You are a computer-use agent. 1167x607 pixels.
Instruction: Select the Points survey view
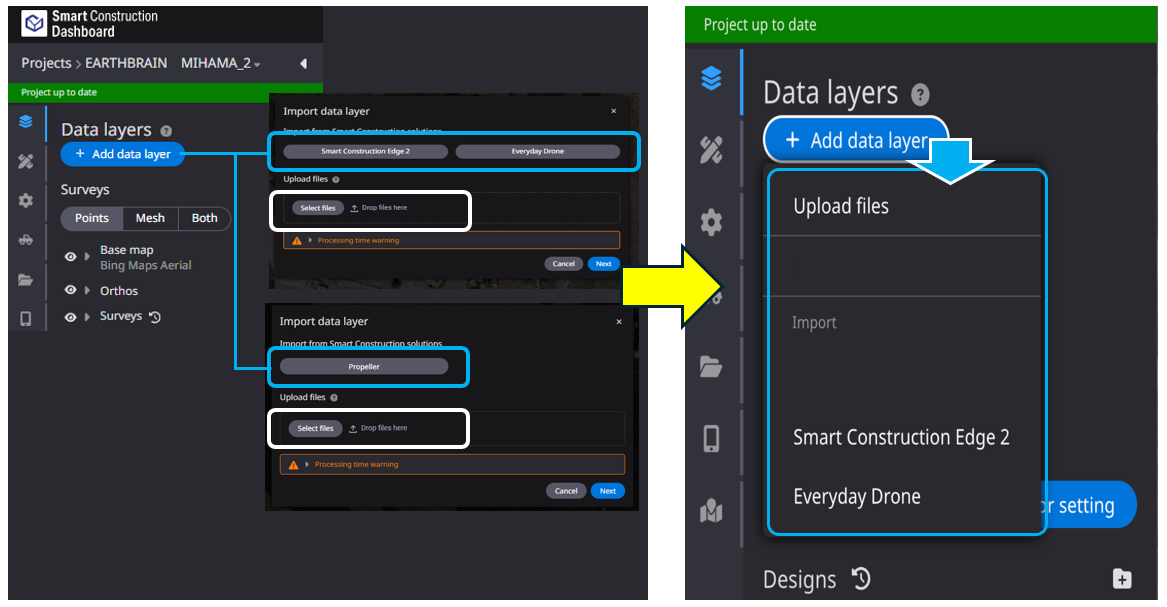point(92,218)
